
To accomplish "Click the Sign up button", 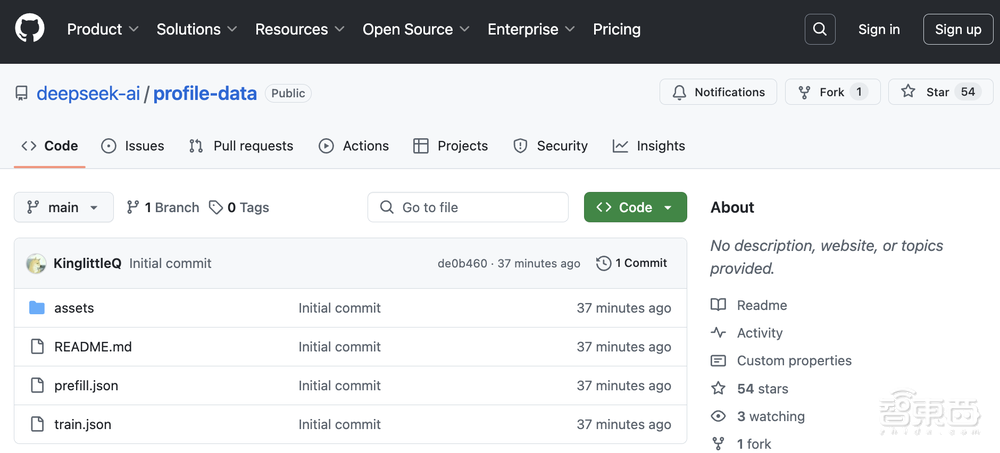I will [x=957, y=29].
